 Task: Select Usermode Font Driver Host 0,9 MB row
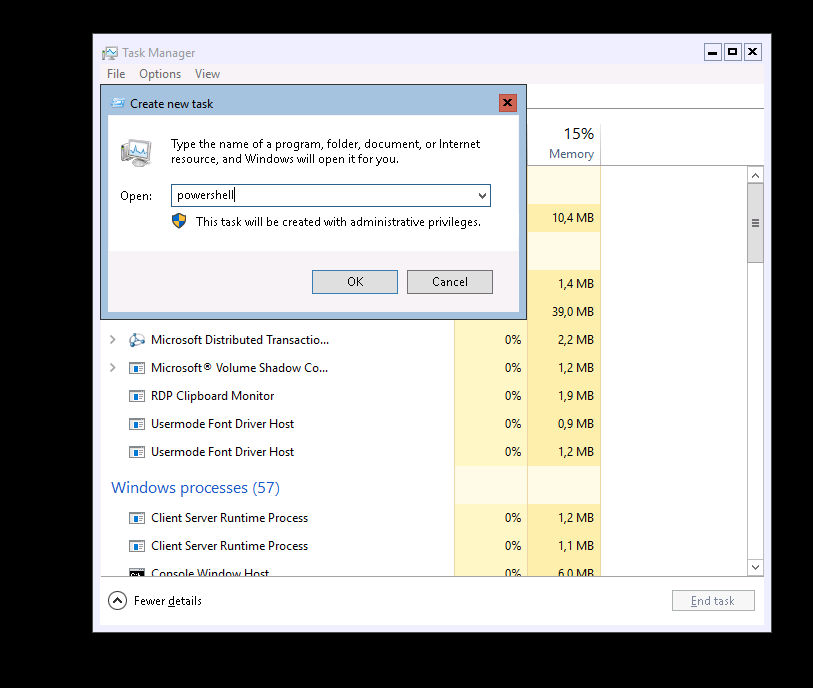click(350, 424)
